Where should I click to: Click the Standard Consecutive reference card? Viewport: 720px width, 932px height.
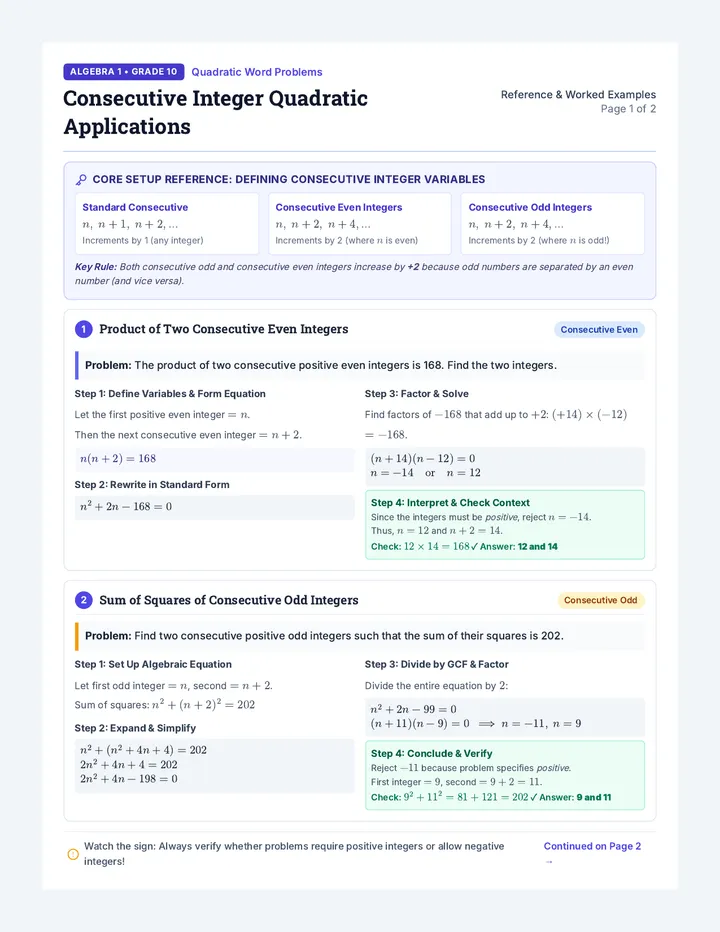coord(167,223)
